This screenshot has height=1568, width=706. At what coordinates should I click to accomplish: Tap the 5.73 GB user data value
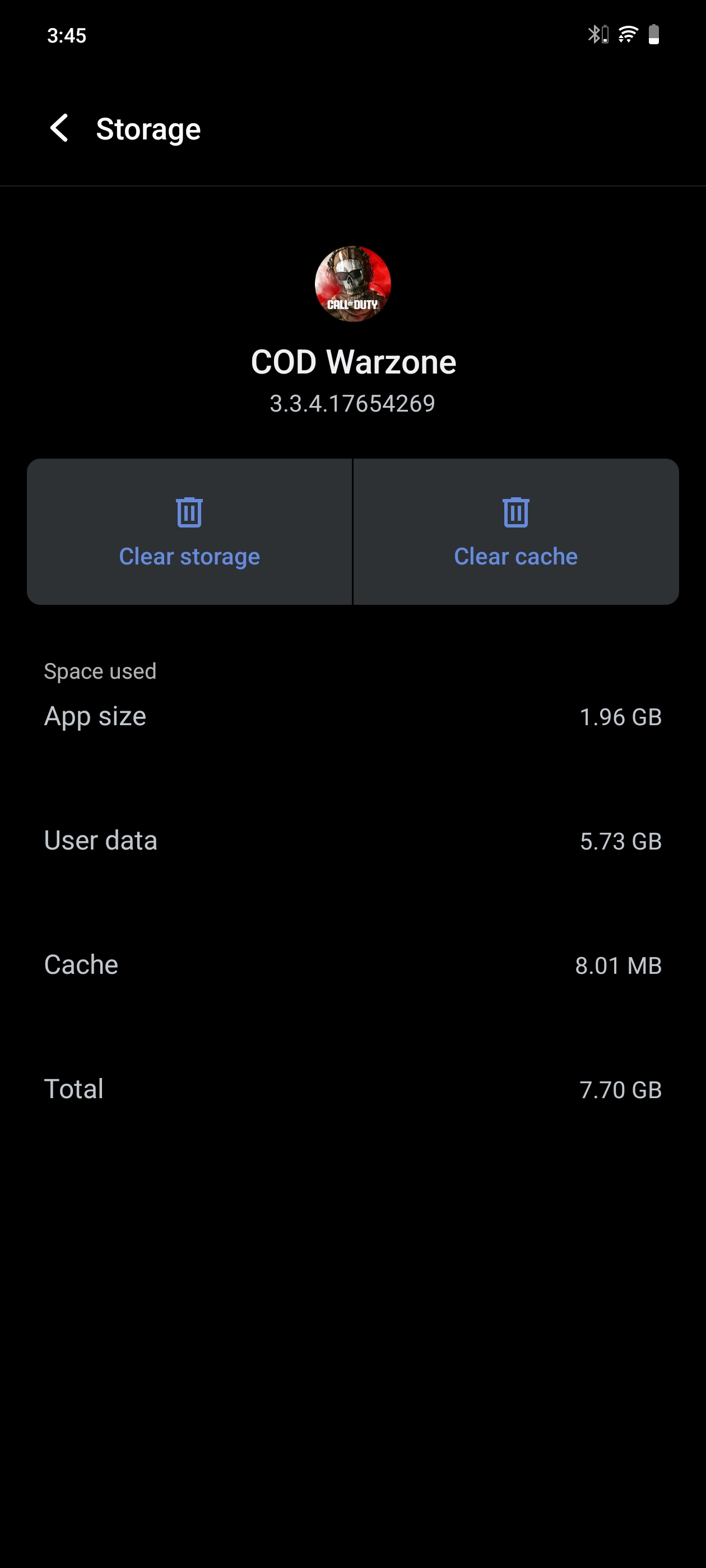tap(620, 841)
